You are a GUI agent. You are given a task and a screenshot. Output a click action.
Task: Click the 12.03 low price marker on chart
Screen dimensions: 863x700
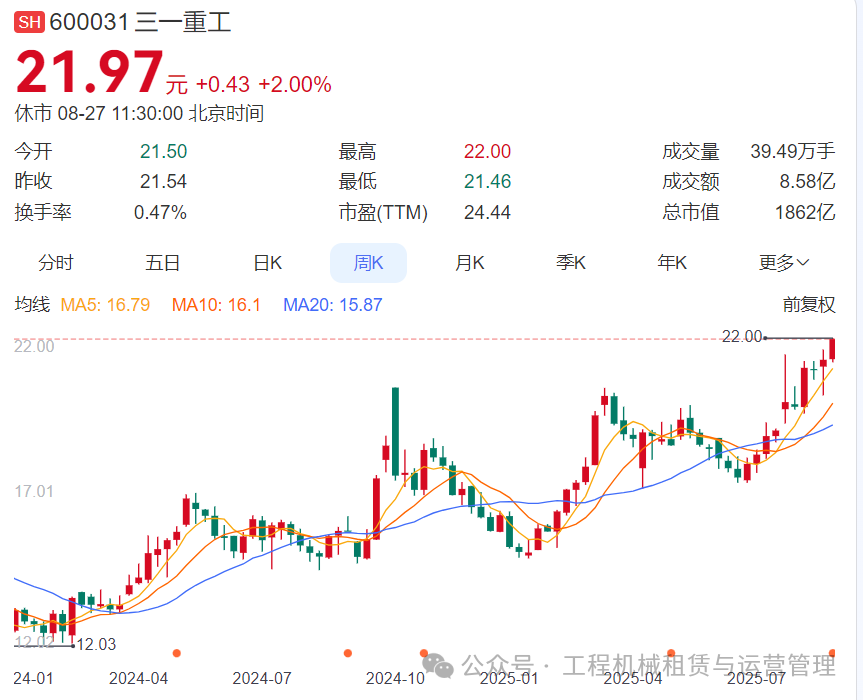click(96, 644)
